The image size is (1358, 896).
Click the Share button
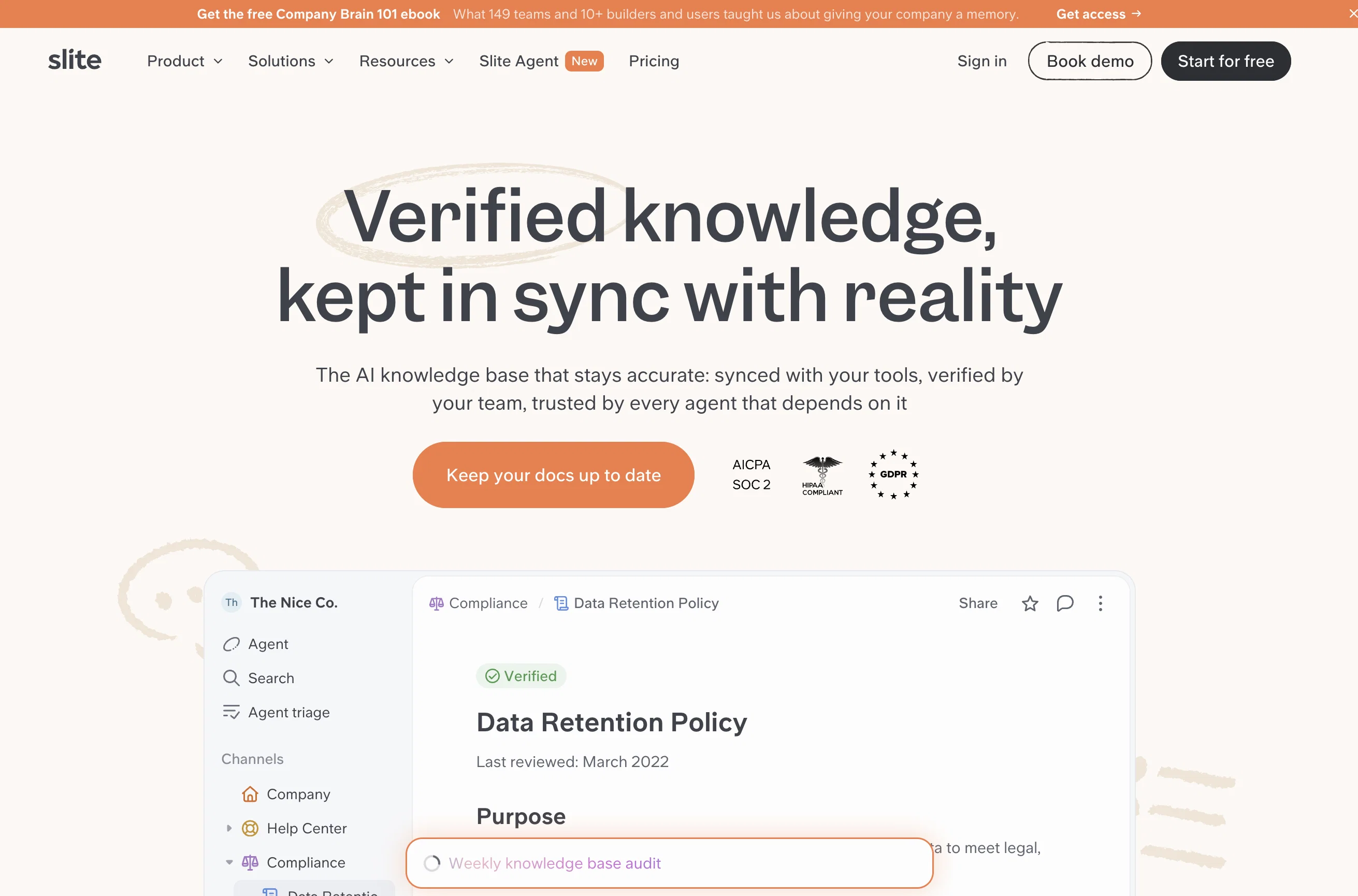coord(977,603)
